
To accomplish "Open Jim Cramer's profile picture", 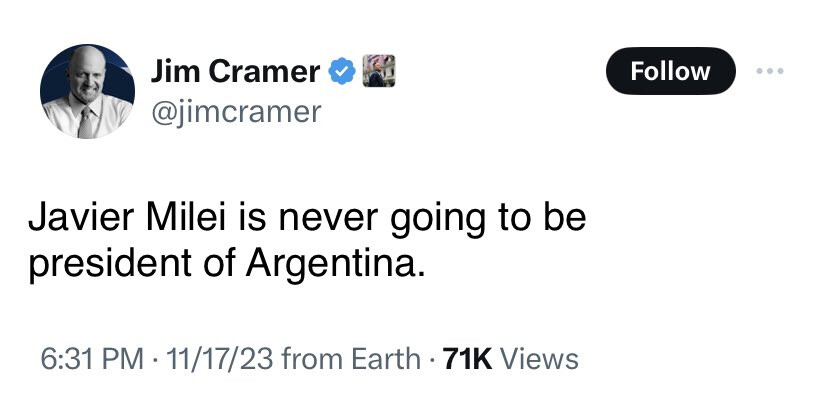I will coord(87,91).
